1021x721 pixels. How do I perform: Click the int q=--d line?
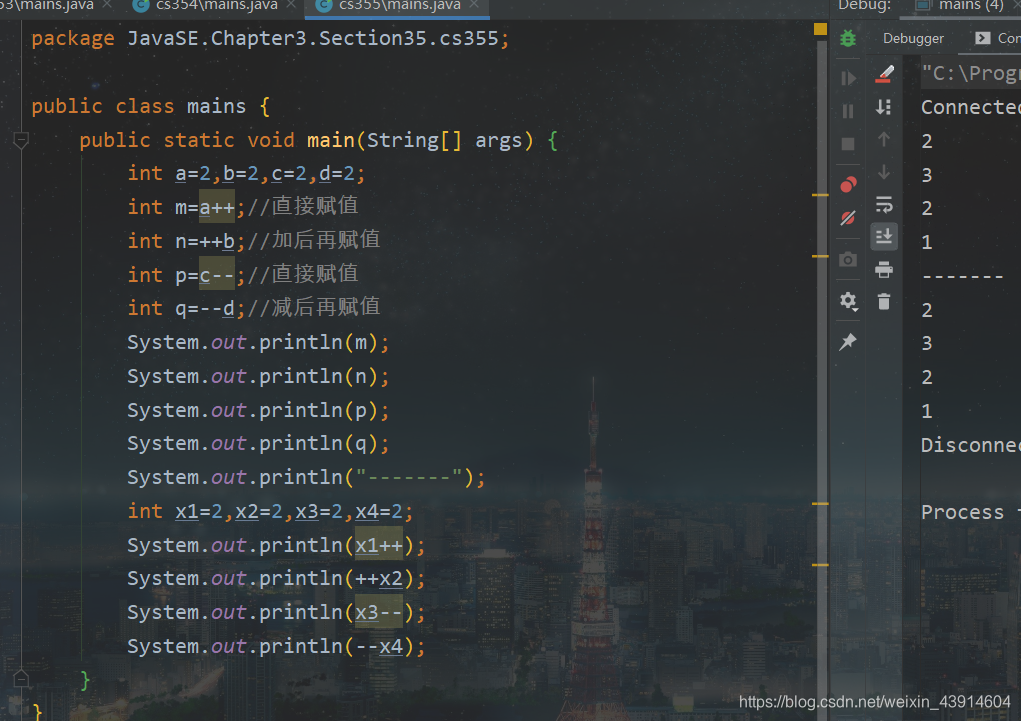pyautogui.click(x=253, y=308)
